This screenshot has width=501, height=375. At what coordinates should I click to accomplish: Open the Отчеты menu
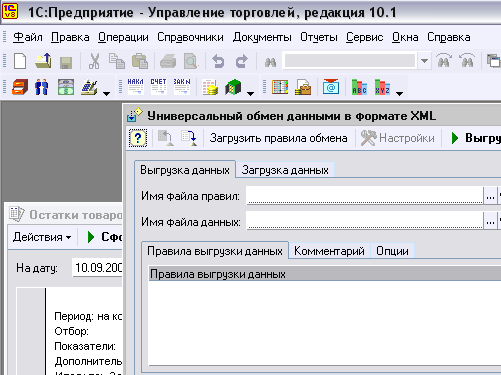[x=319, y=37]
